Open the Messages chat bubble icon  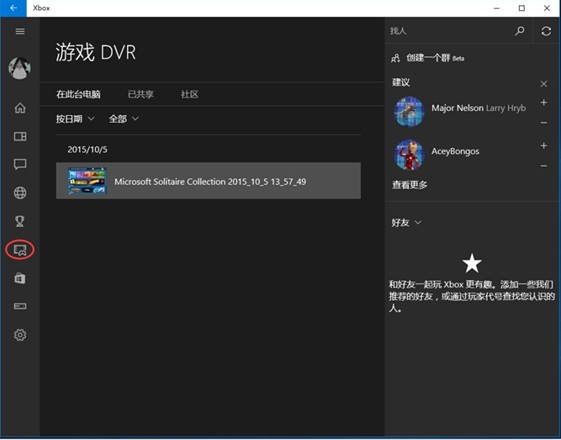20,164
